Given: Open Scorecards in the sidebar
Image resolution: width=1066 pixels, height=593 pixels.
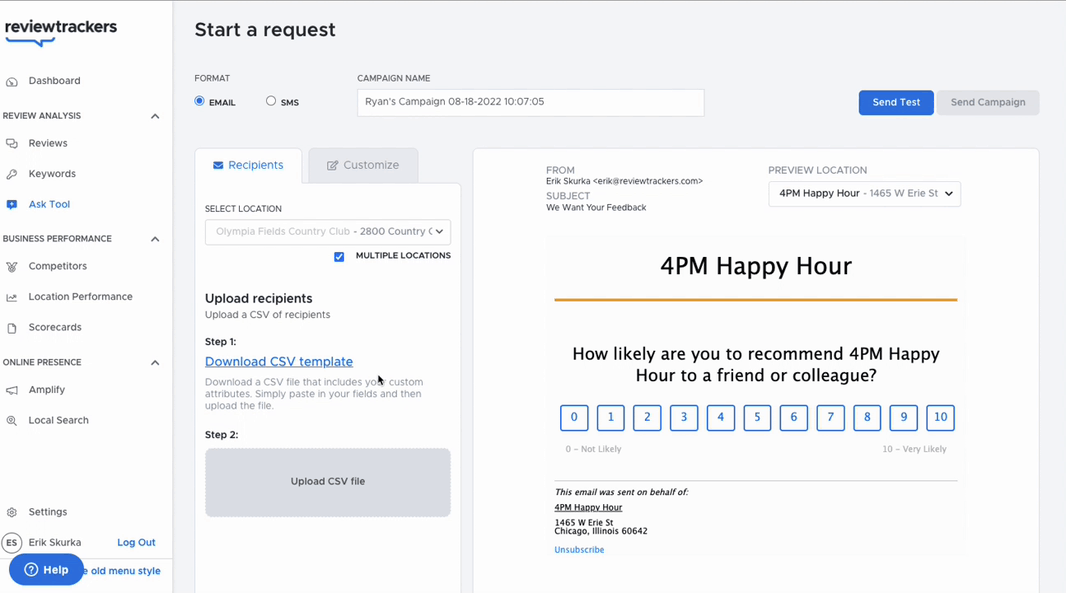Looking at the screenshot, I should (x=55, y=328).
